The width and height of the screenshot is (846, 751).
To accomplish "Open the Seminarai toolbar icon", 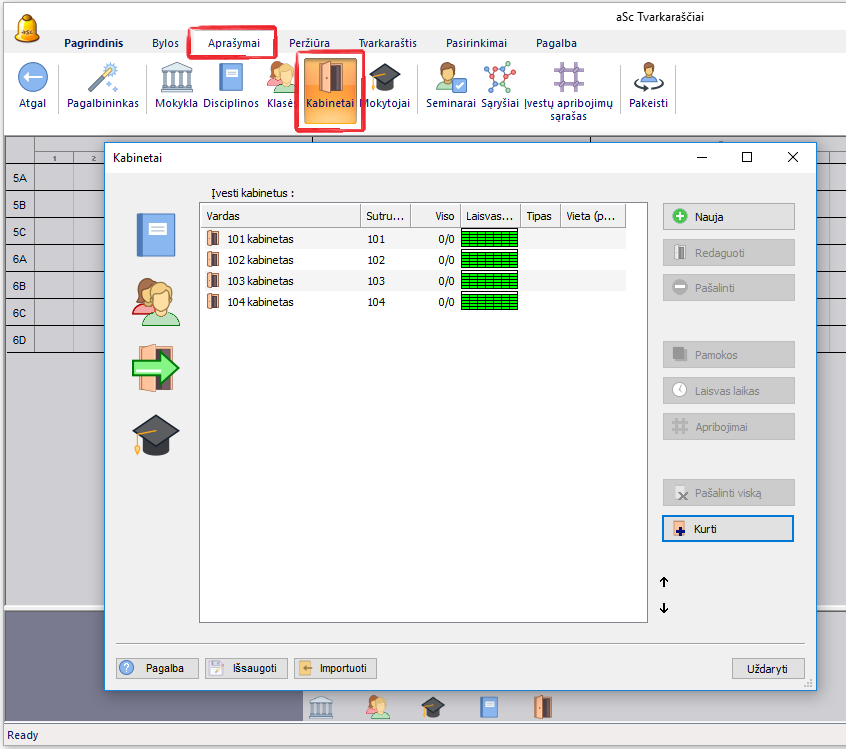I will [451, 86].
